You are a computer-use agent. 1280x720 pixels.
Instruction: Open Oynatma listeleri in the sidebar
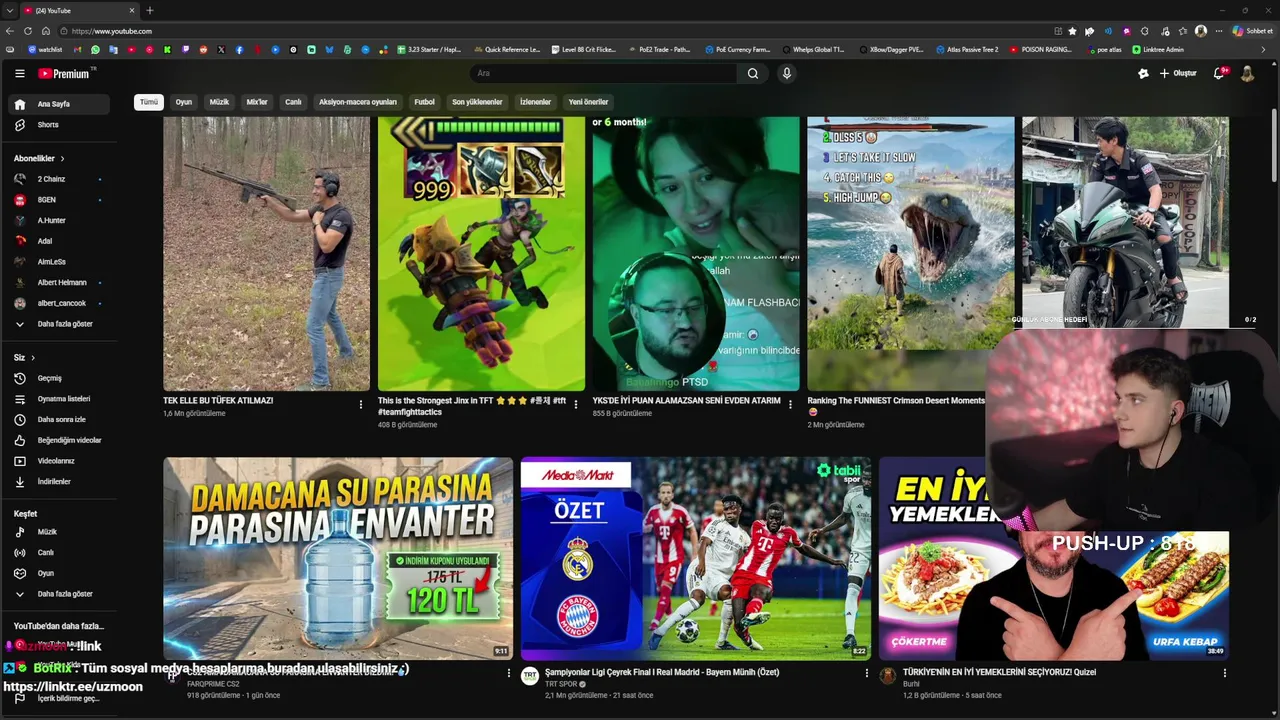[x=60, y=399]
